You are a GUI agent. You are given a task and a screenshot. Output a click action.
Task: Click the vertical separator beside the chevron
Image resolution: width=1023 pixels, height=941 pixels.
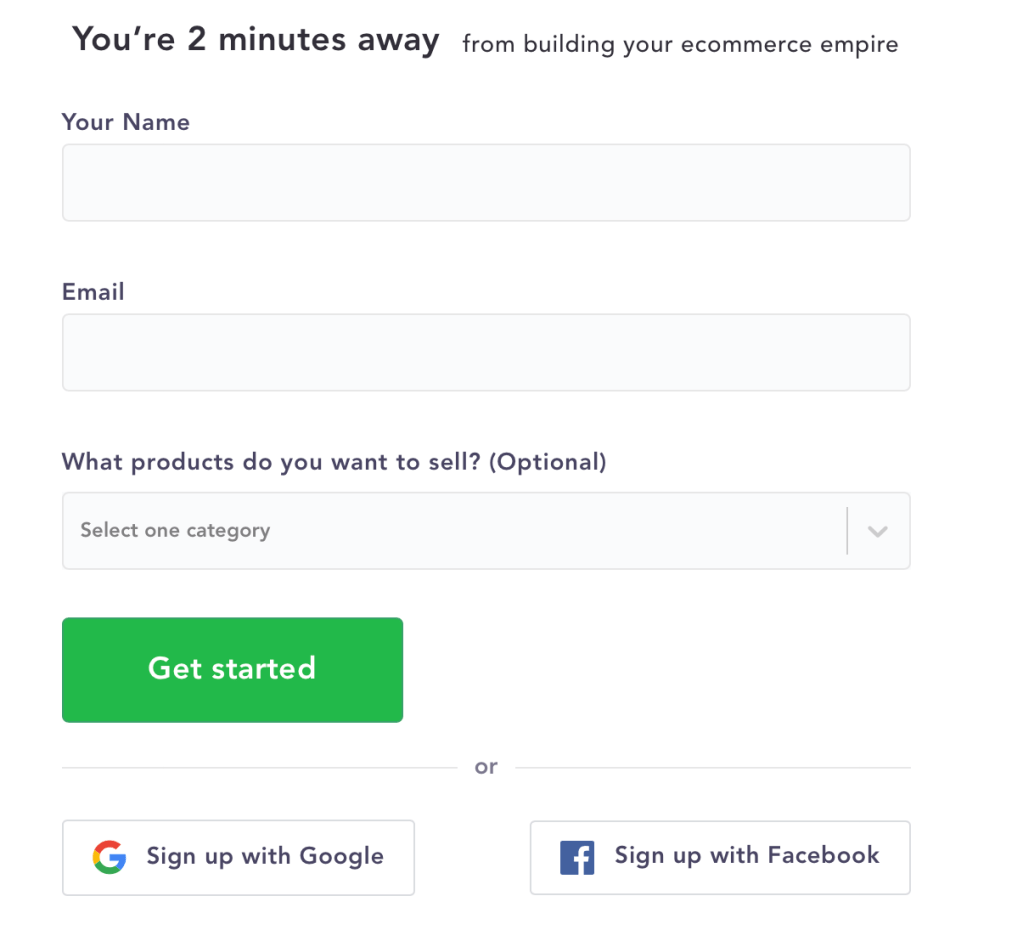(847, 531)
